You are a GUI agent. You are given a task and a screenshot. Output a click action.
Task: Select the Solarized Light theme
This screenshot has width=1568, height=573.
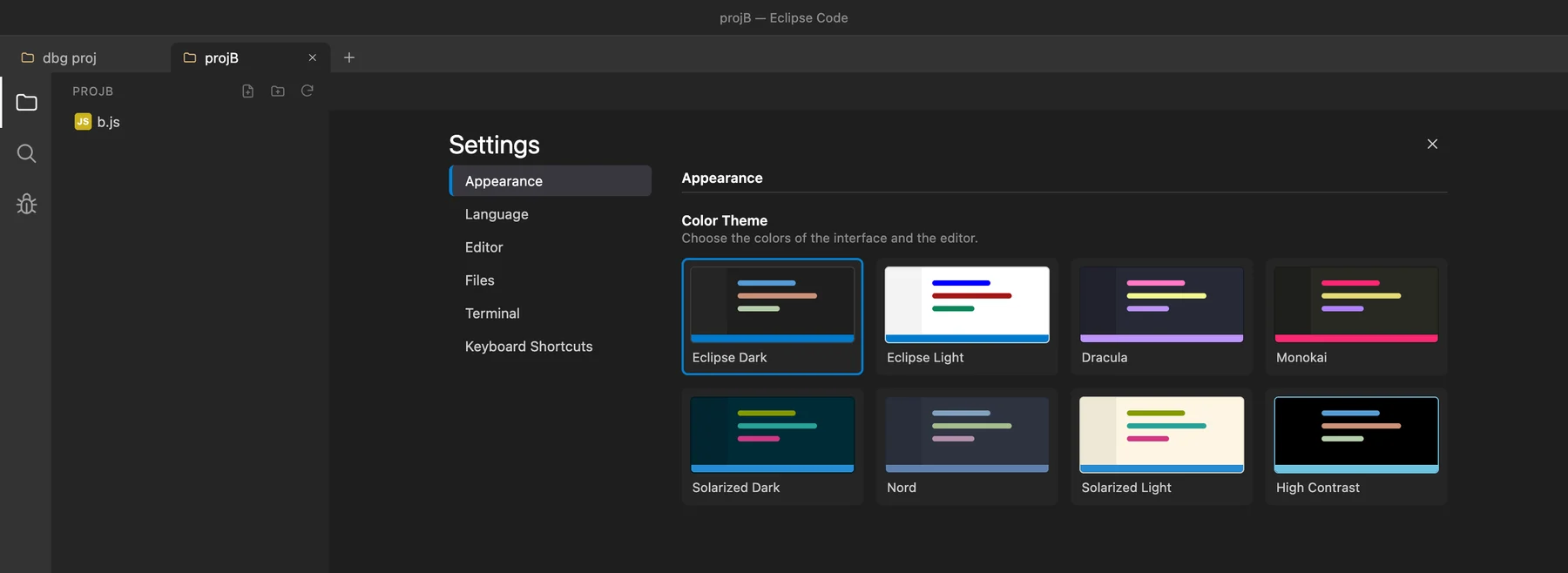(x=1162, y=447)
